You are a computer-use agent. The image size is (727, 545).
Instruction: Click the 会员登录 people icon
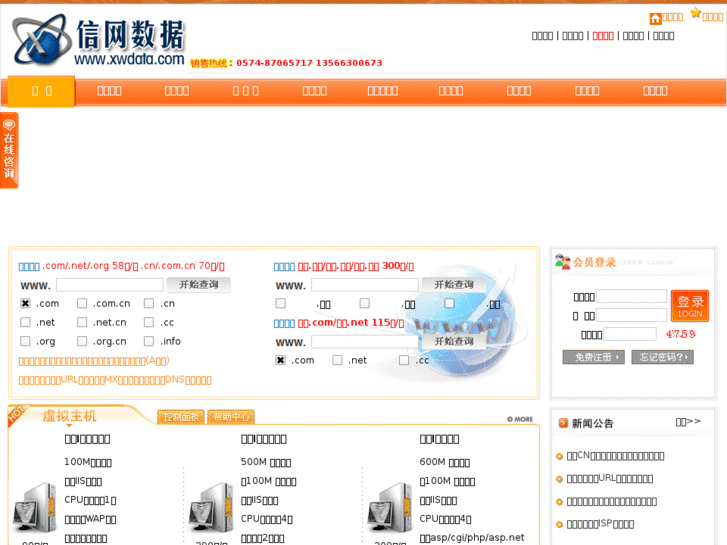click(562, 262)
